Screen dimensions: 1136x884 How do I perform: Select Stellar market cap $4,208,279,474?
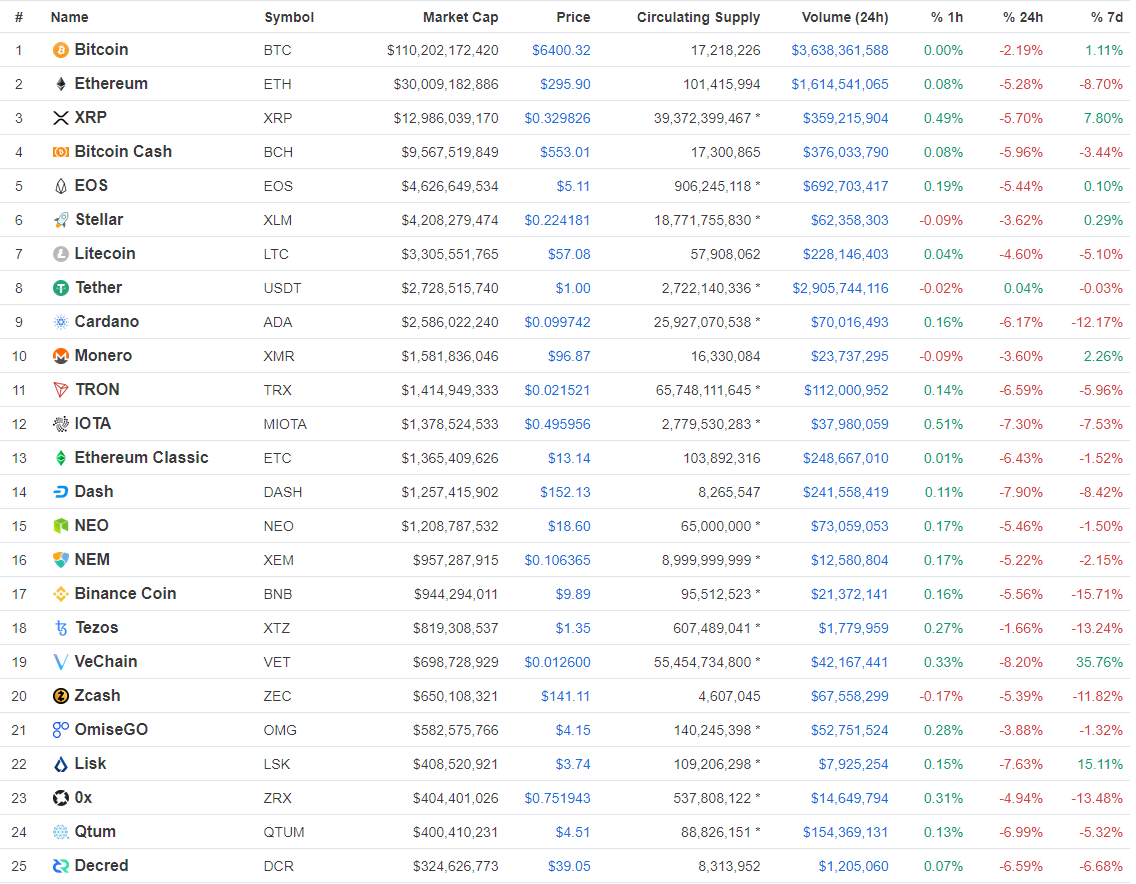(450, 220)
